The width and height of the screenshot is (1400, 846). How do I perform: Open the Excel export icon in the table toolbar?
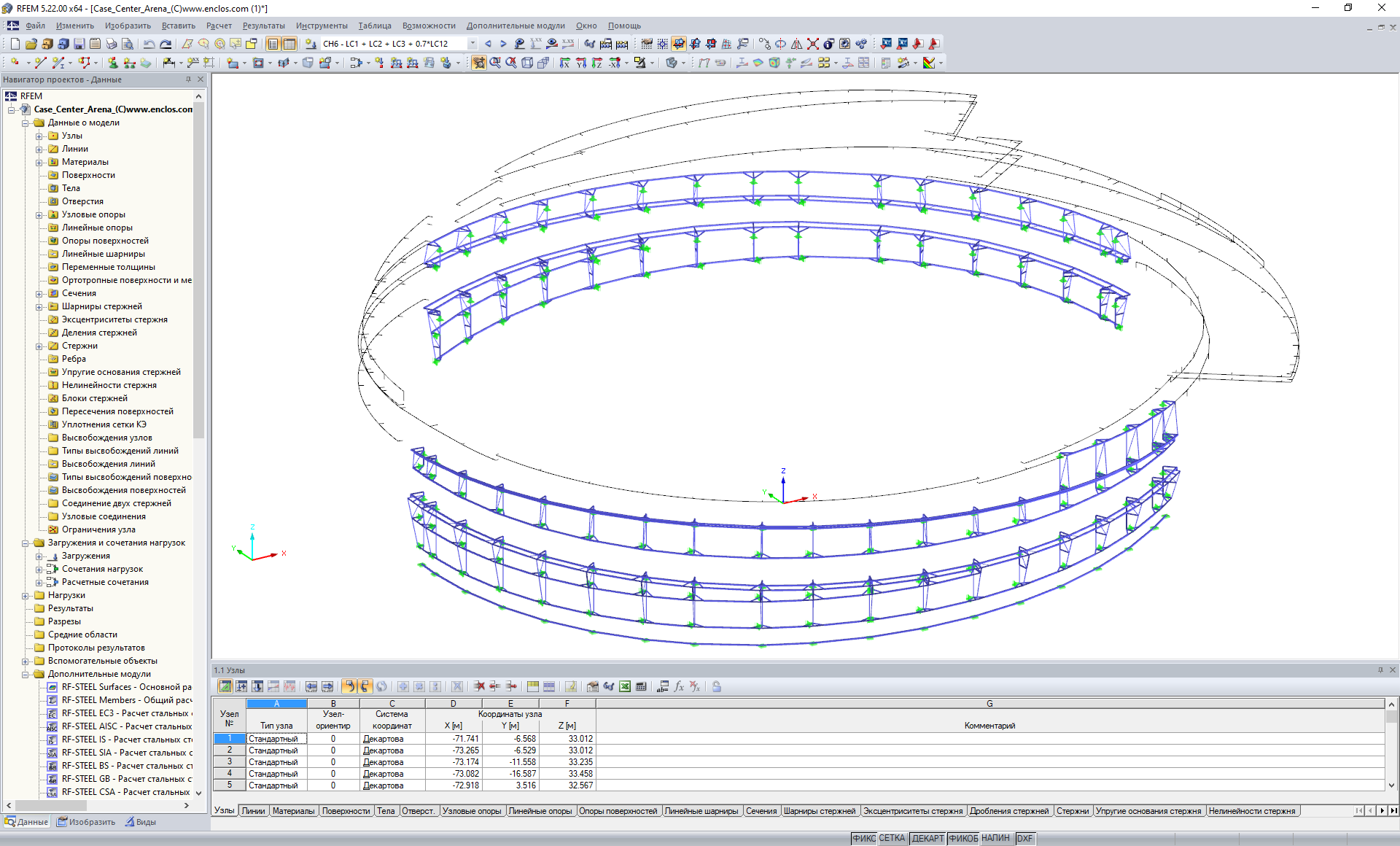[623, 686]
